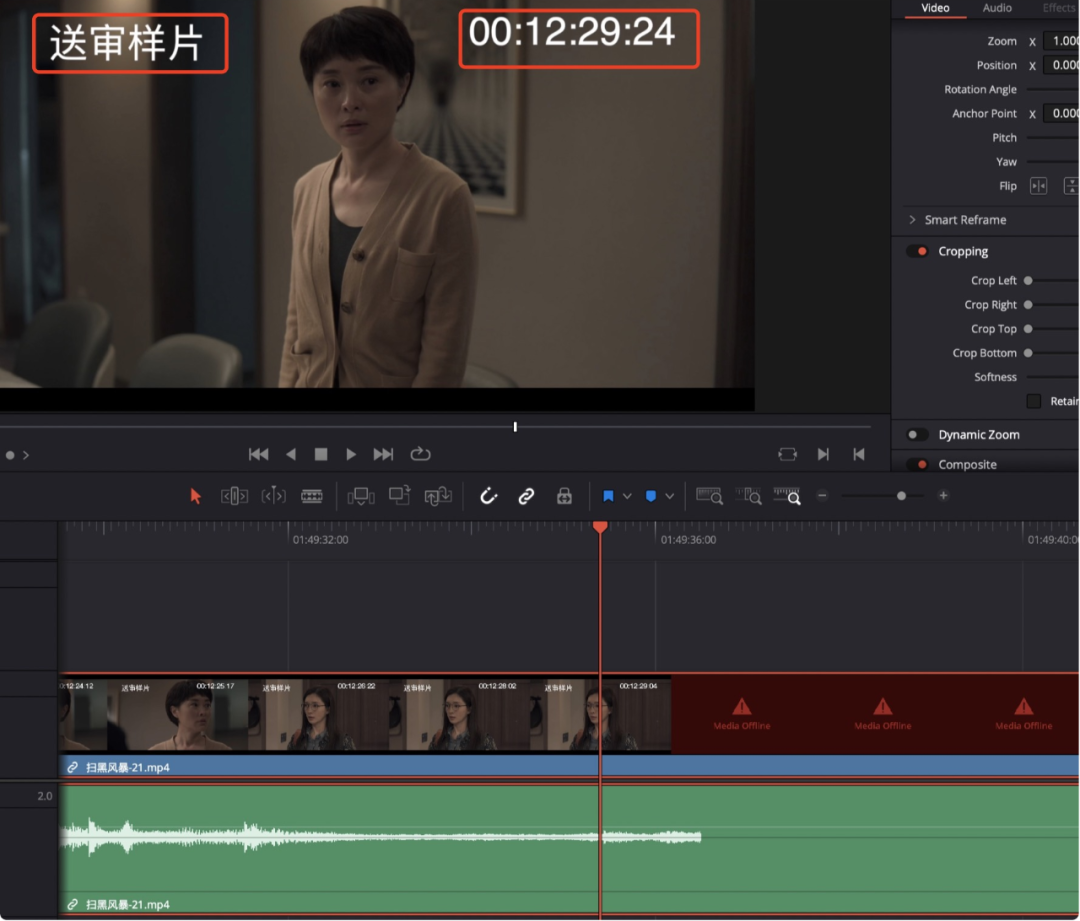Image resolution: width=1080 pixels, height=921 pixels.
Task: Toggle timeline Snapping magnet icon
Action: [488, 496]
